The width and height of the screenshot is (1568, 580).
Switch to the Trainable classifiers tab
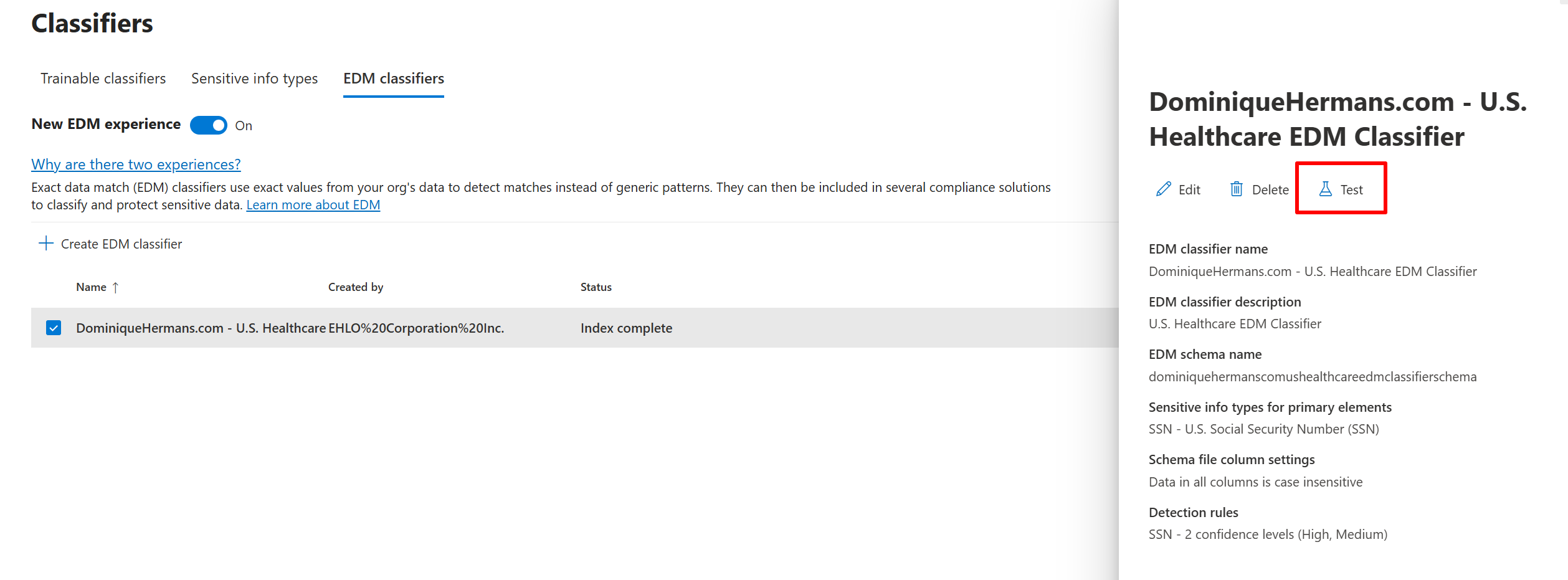click(102, 78)
